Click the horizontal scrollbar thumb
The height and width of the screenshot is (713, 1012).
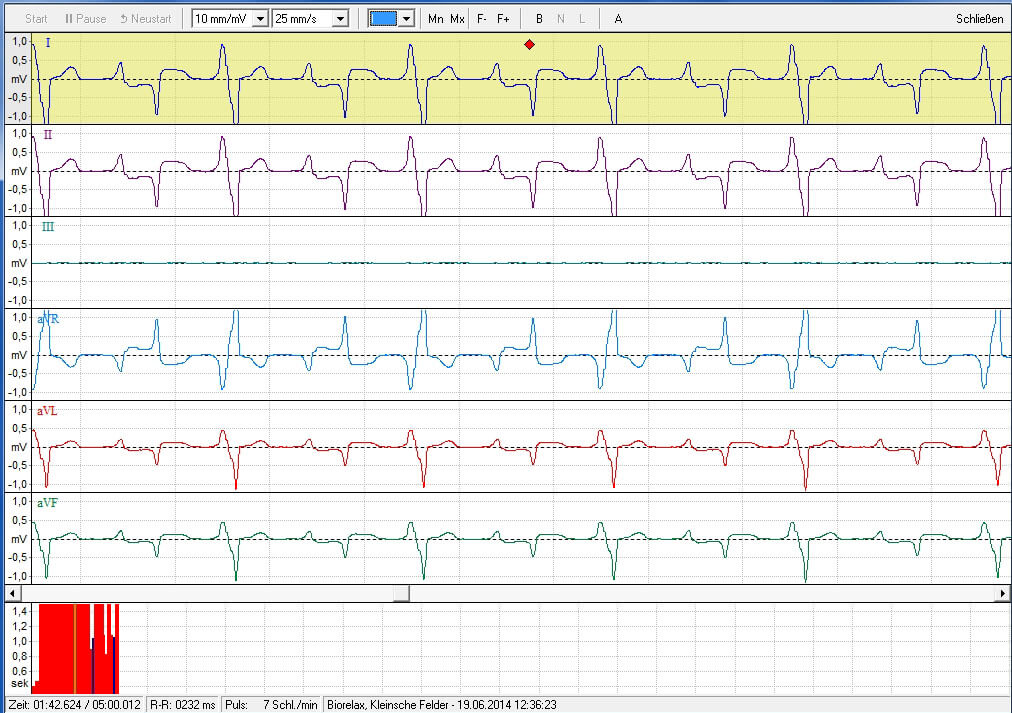401,593
